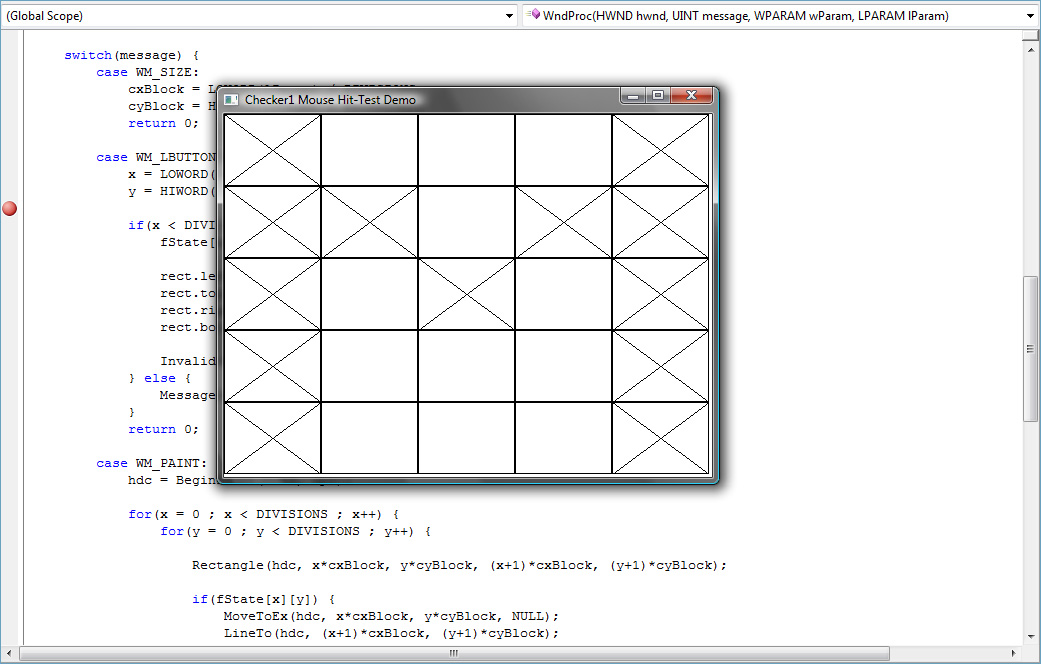Minimize the Checker1 Mouse Hit-Test Demo window
This screenshot has width=1041, height=664.
point(633,96)
